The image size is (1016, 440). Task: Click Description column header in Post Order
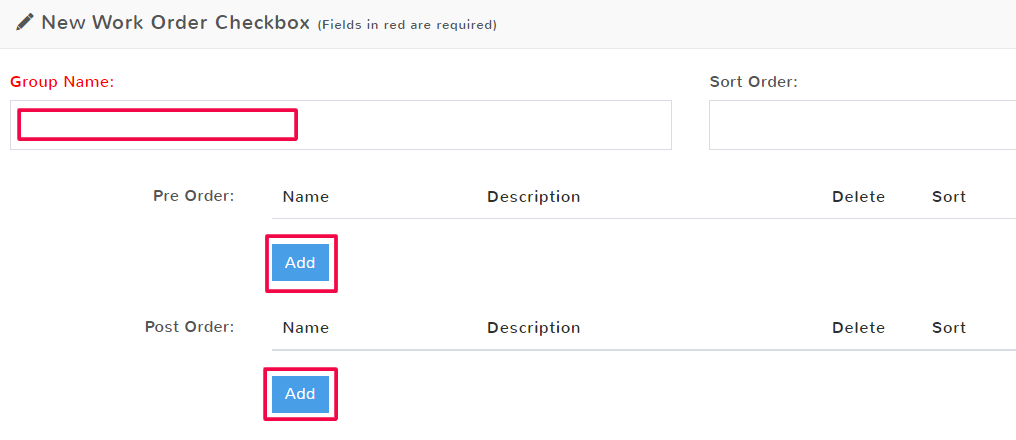click(533, 328)
